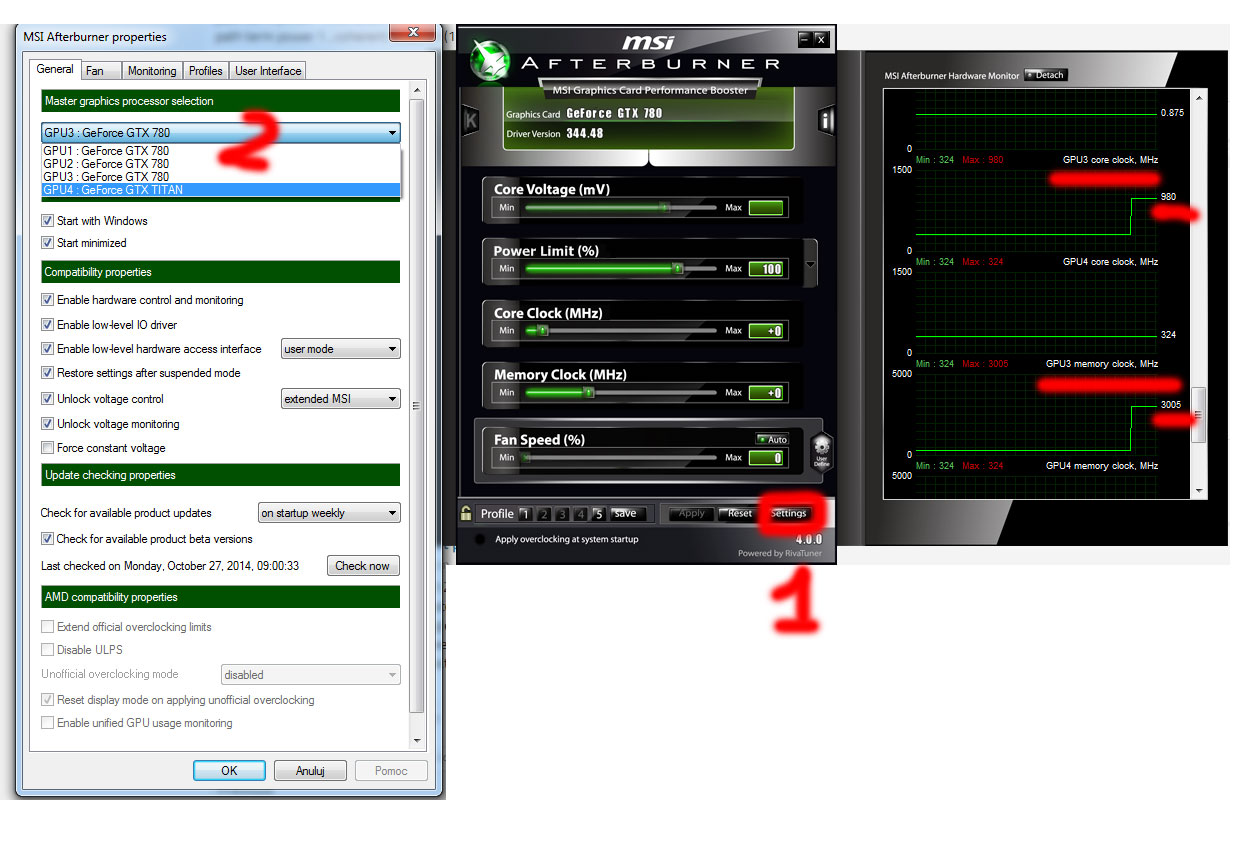Click the hardware monitor scrollbar down arrow
Screen dimensions: 1247x850
1201,491
